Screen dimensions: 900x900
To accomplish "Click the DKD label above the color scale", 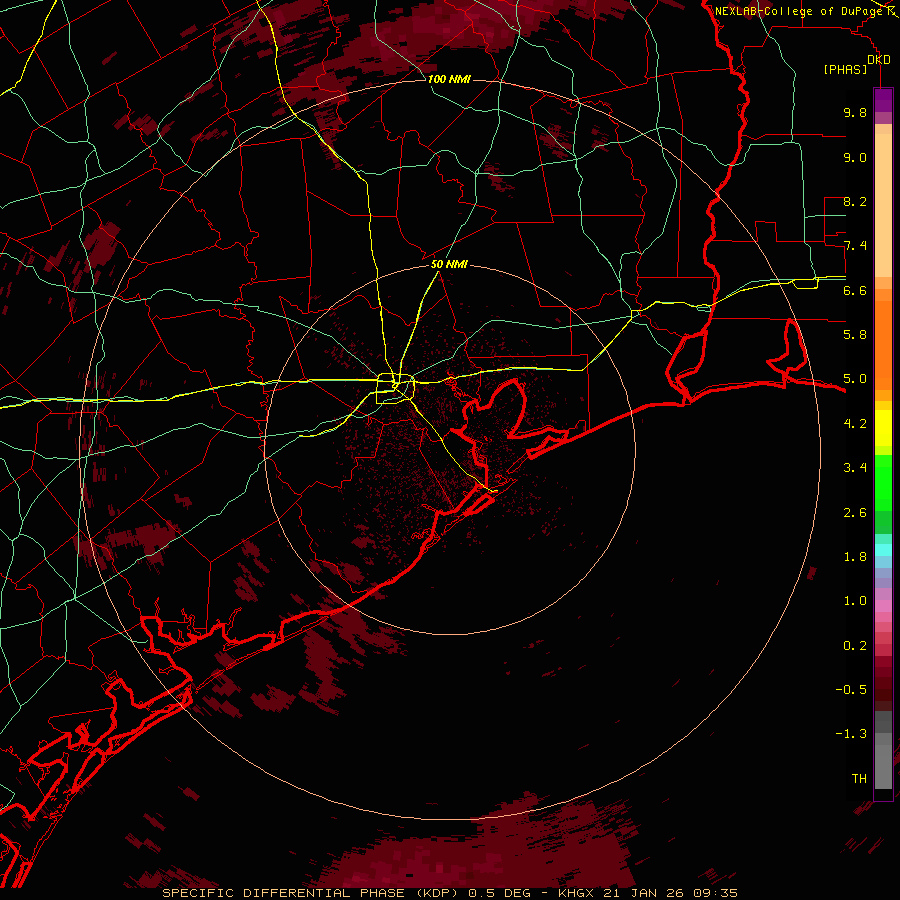I will (x=879, y=60).
